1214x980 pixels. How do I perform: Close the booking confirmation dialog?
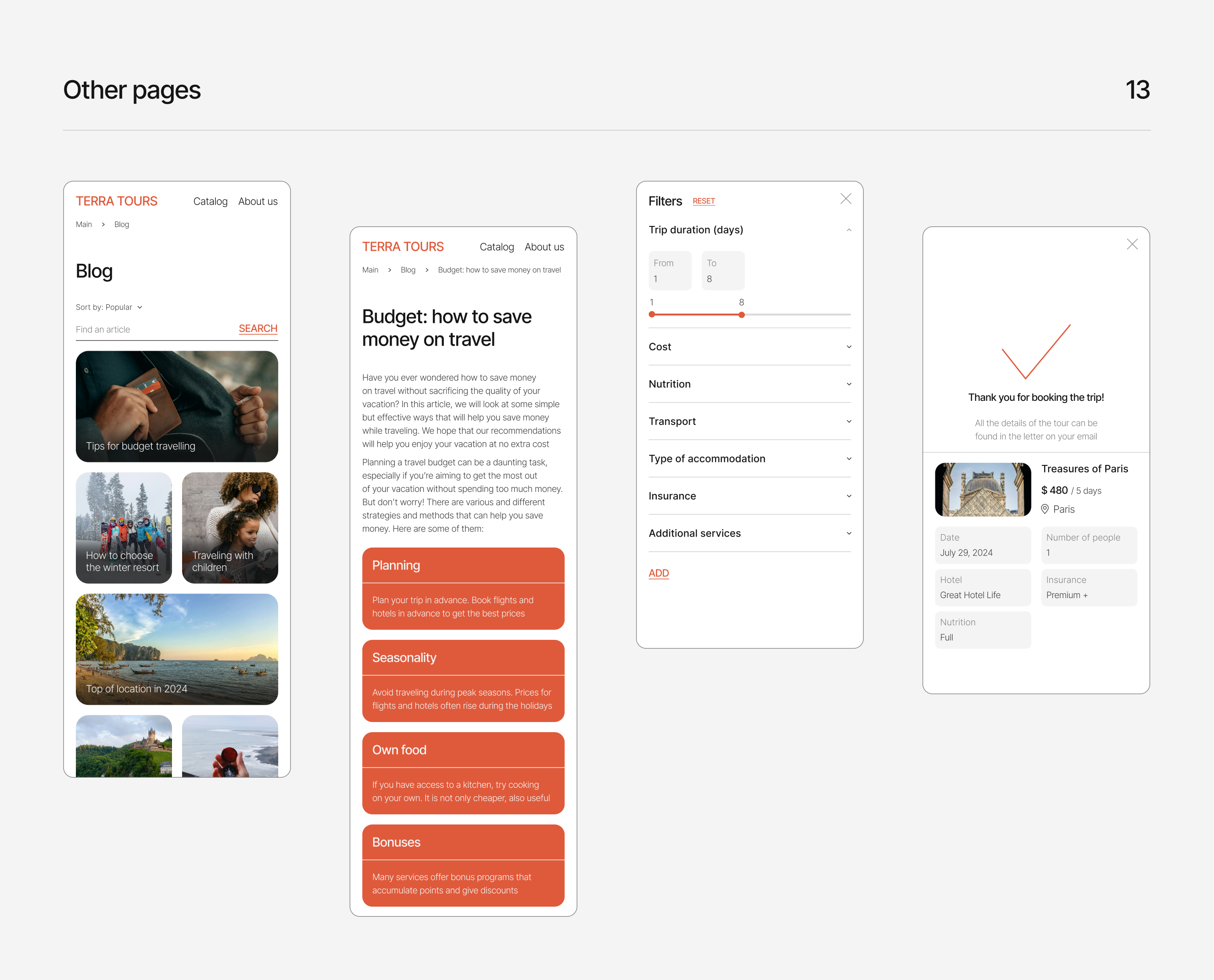pyautogui.click(x=1132, y=244)
